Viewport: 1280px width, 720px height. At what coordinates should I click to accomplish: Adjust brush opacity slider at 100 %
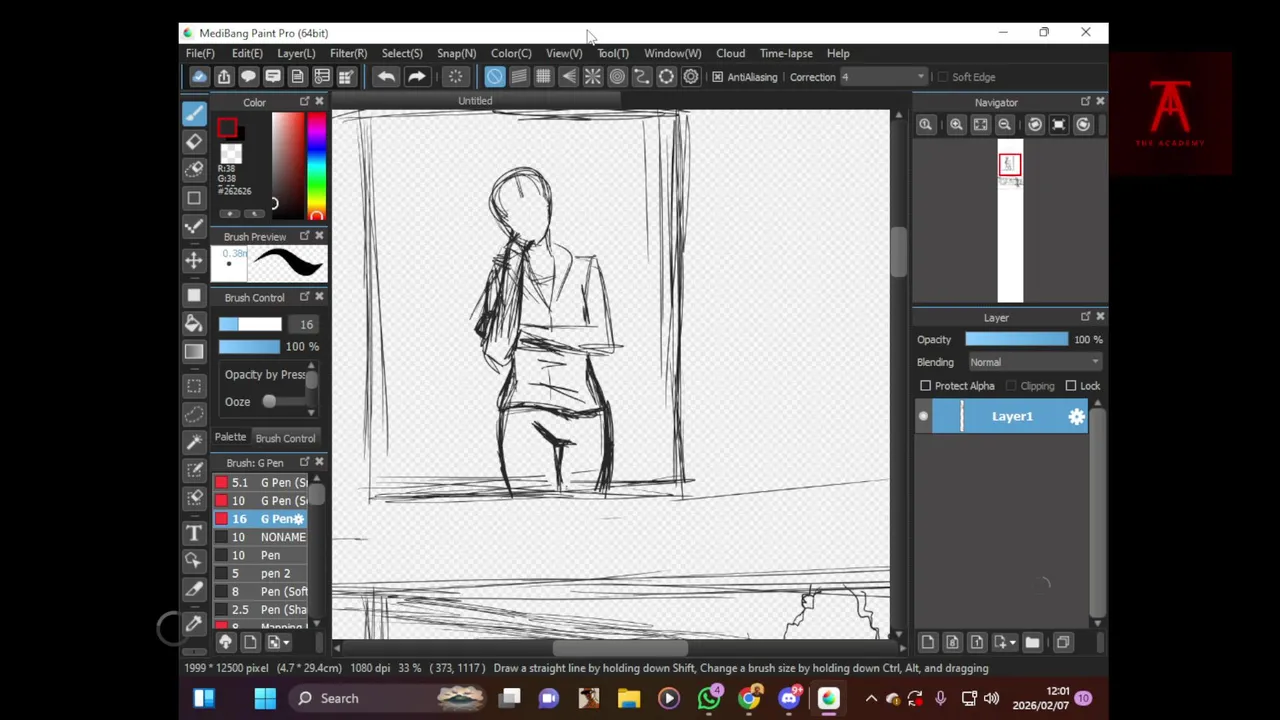point(250,346)
